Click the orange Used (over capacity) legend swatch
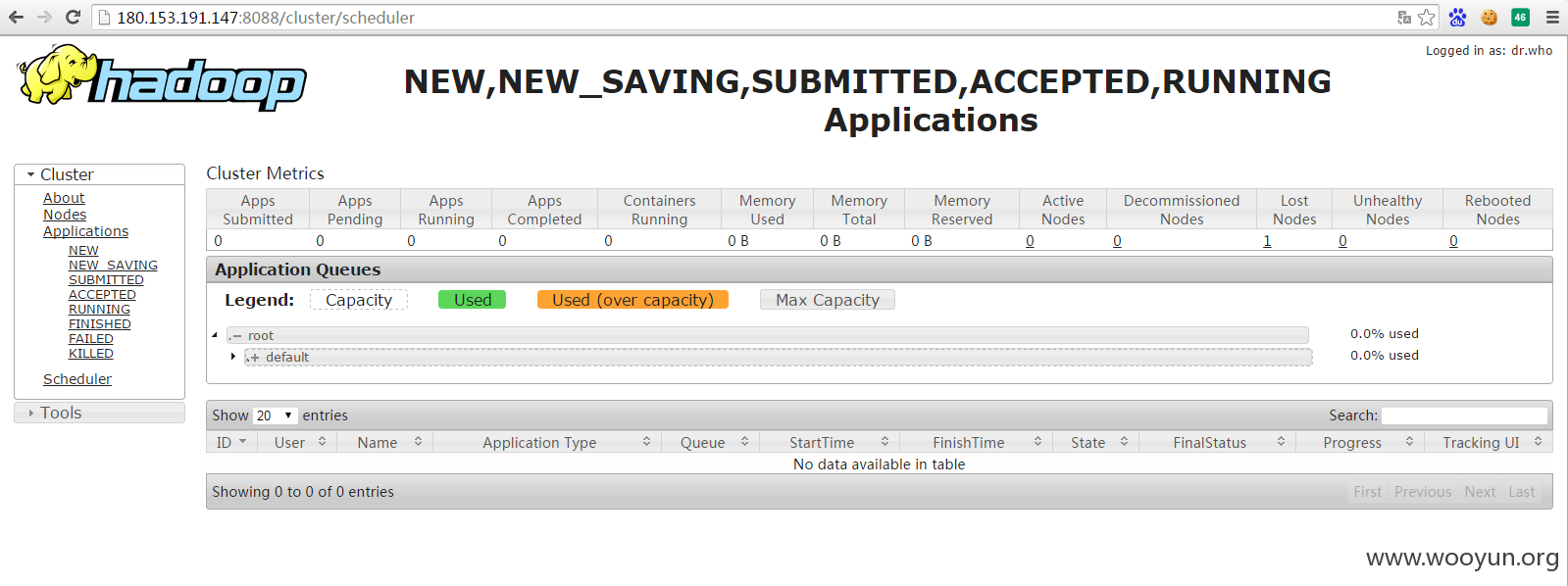The height and width of the screenshot is (586, 1568). coord(632,300)
